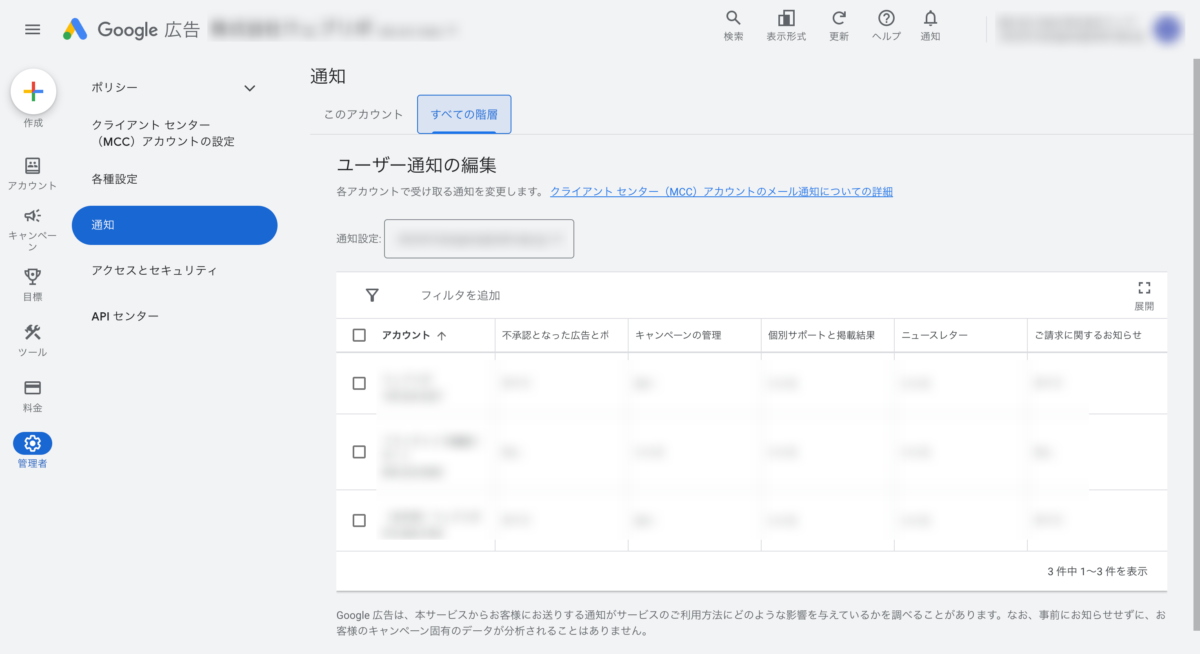The width and height of the screenshot is (1200, 654).
Task: Switch to the このアカウント tab
Action: coord(363,115)
